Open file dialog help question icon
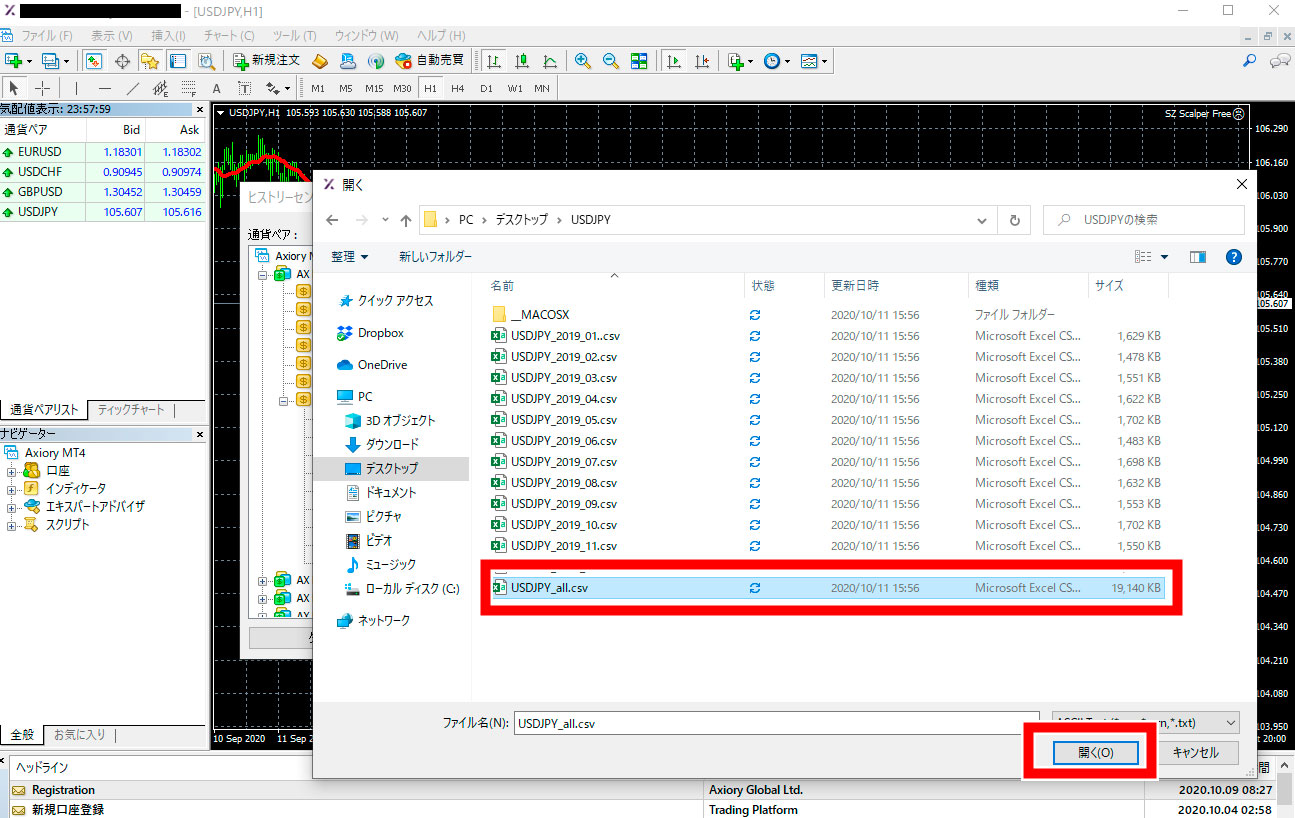 pos(1233,257)
